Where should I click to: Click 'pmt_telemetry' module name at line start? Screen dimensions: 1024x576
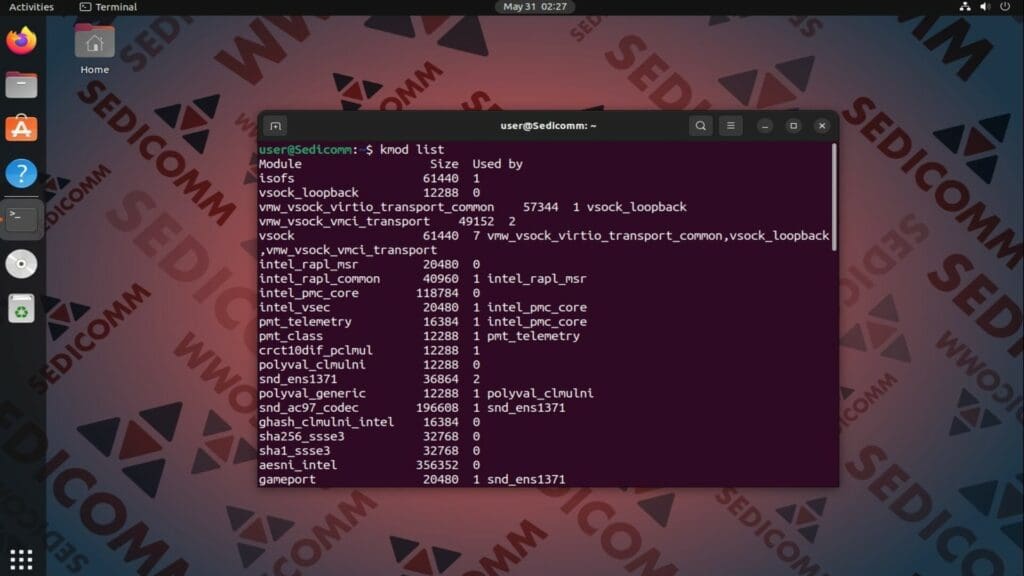(305, 322)
